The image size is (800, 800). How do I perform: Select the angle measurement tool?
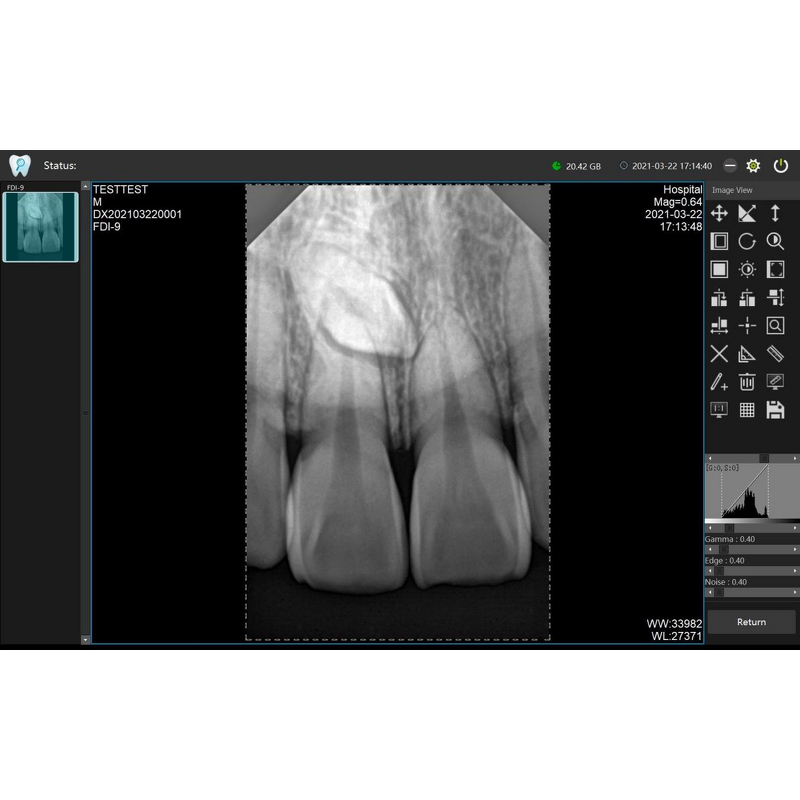coord(747,353)
